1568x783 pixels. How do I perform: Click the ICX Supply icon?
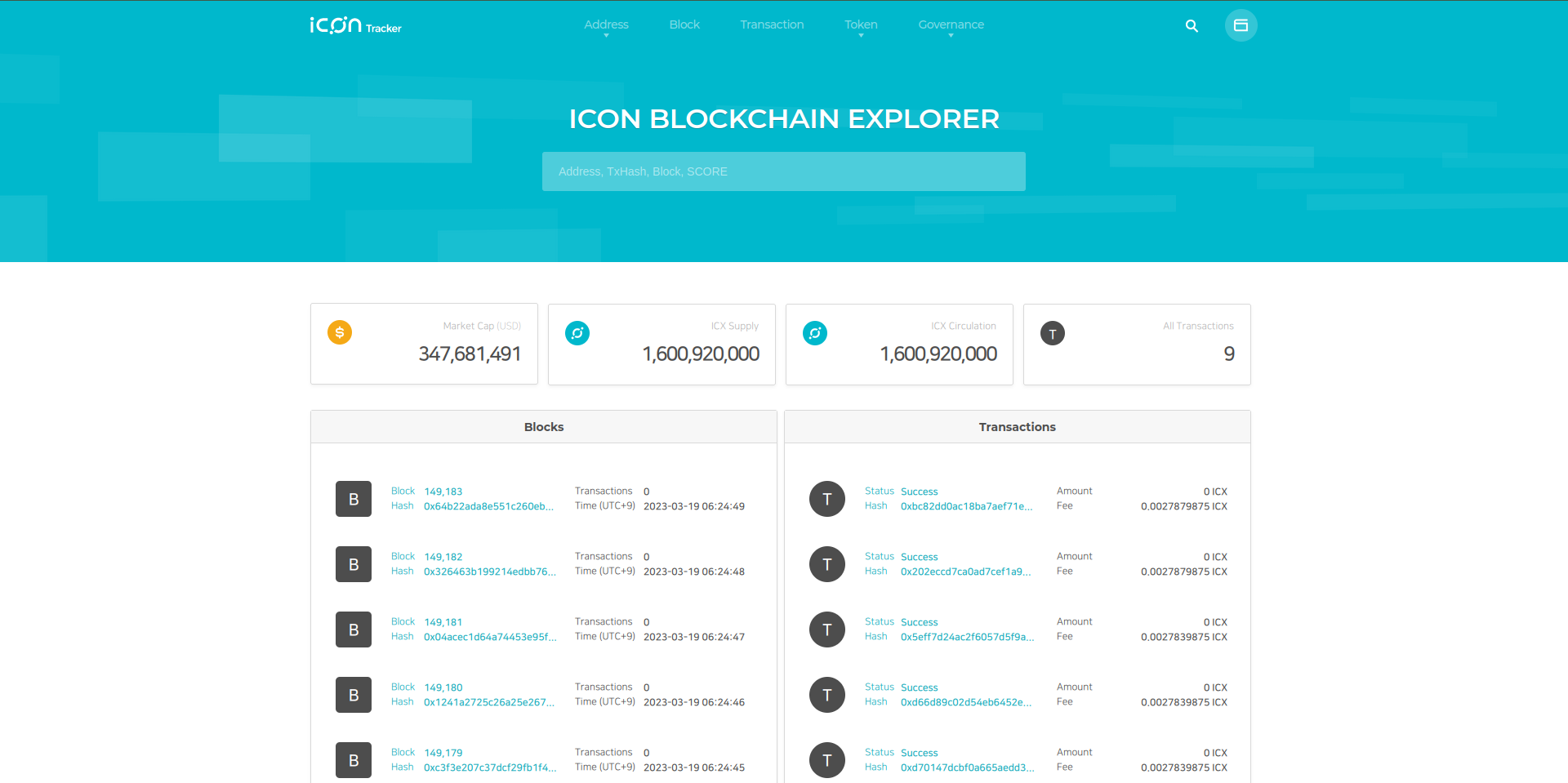click(x=577, y=333)
